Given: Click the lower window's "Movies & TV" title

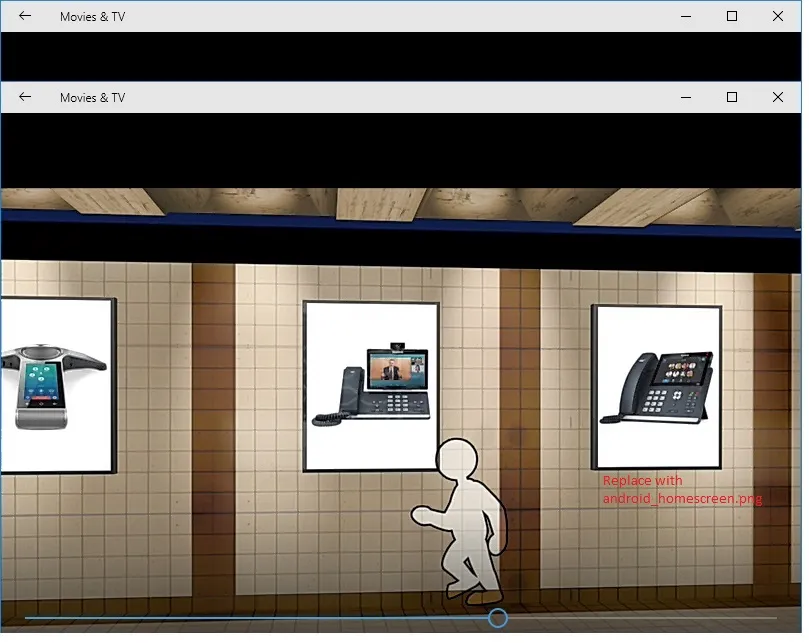Looking at the screenshot, I should 92,98.
